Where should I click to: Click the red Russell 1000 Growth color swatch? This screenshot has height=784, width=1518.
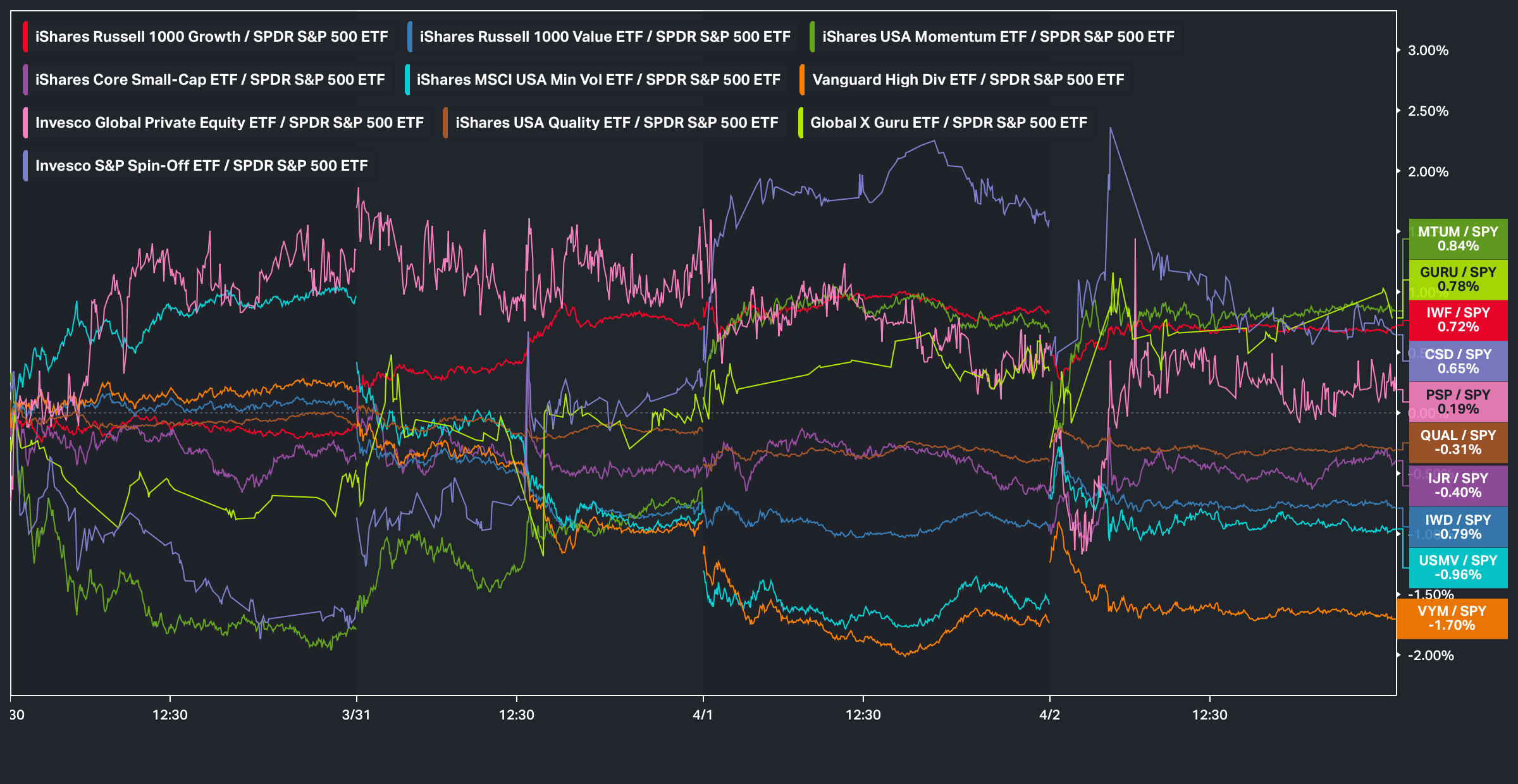click(x=25, y=37)
